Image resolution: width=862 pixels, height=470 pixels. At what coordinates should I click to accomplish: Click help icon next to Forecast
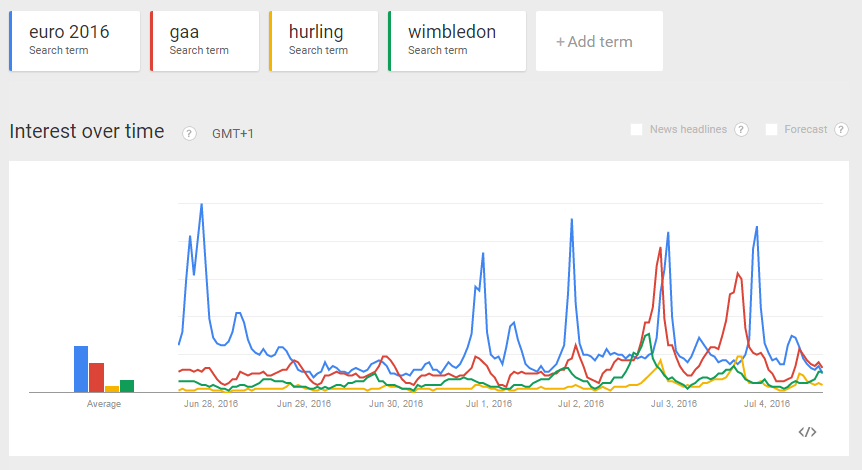841,130
